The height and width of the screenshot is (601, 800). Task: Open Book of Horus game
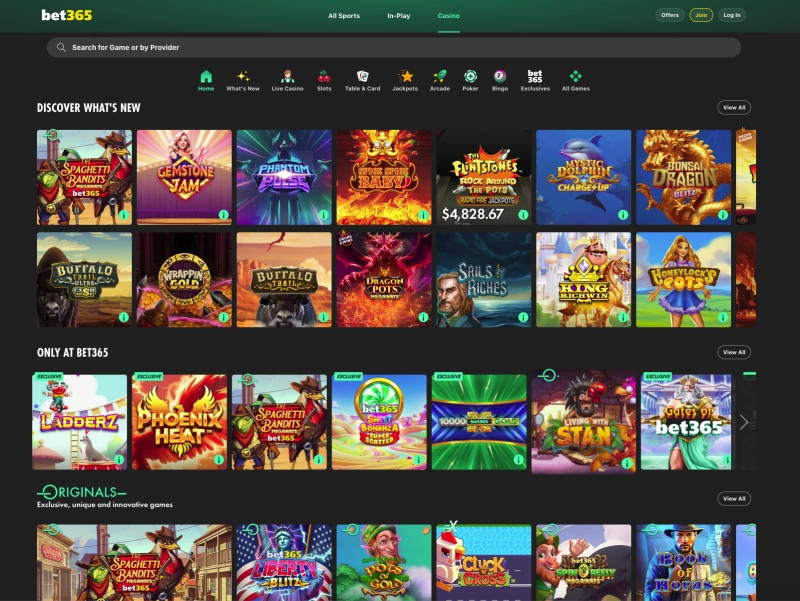coord(684,563)
